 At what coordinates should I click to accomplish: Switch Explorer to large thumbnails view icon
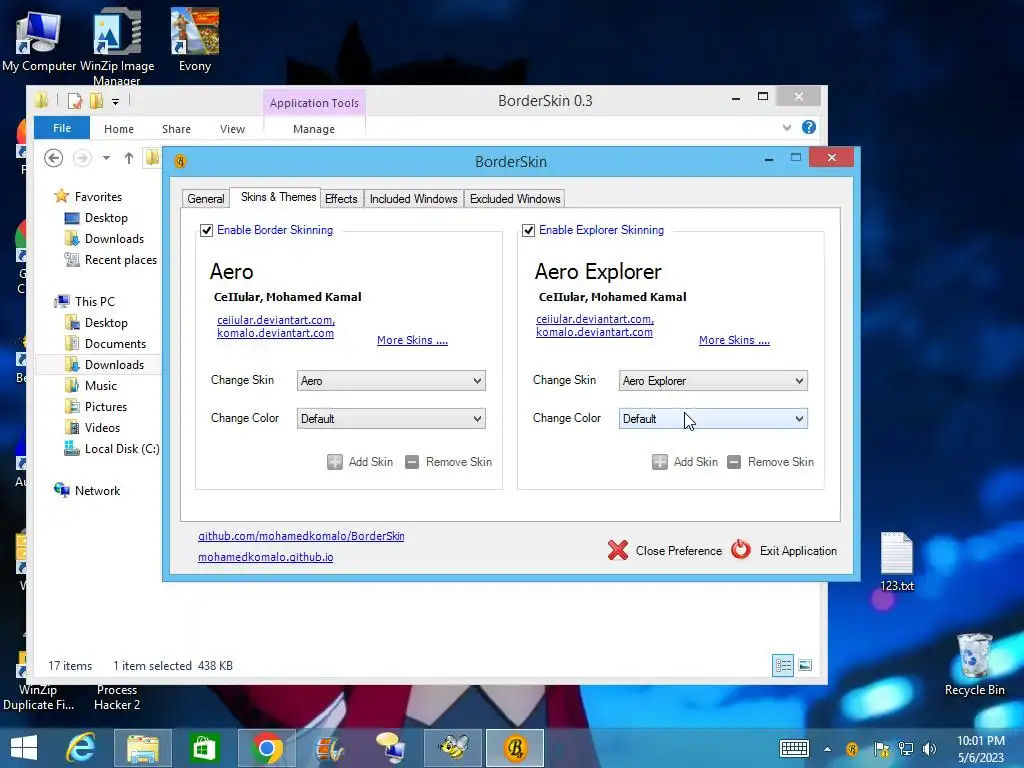click(805, 665)
